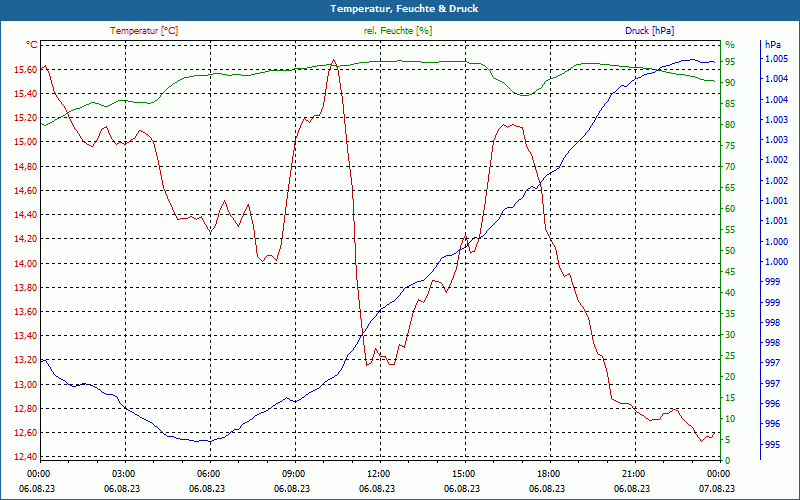Click the '14,20' temperature axis value
This screenshot has width=800, height=500.
(x=25, y=239)
